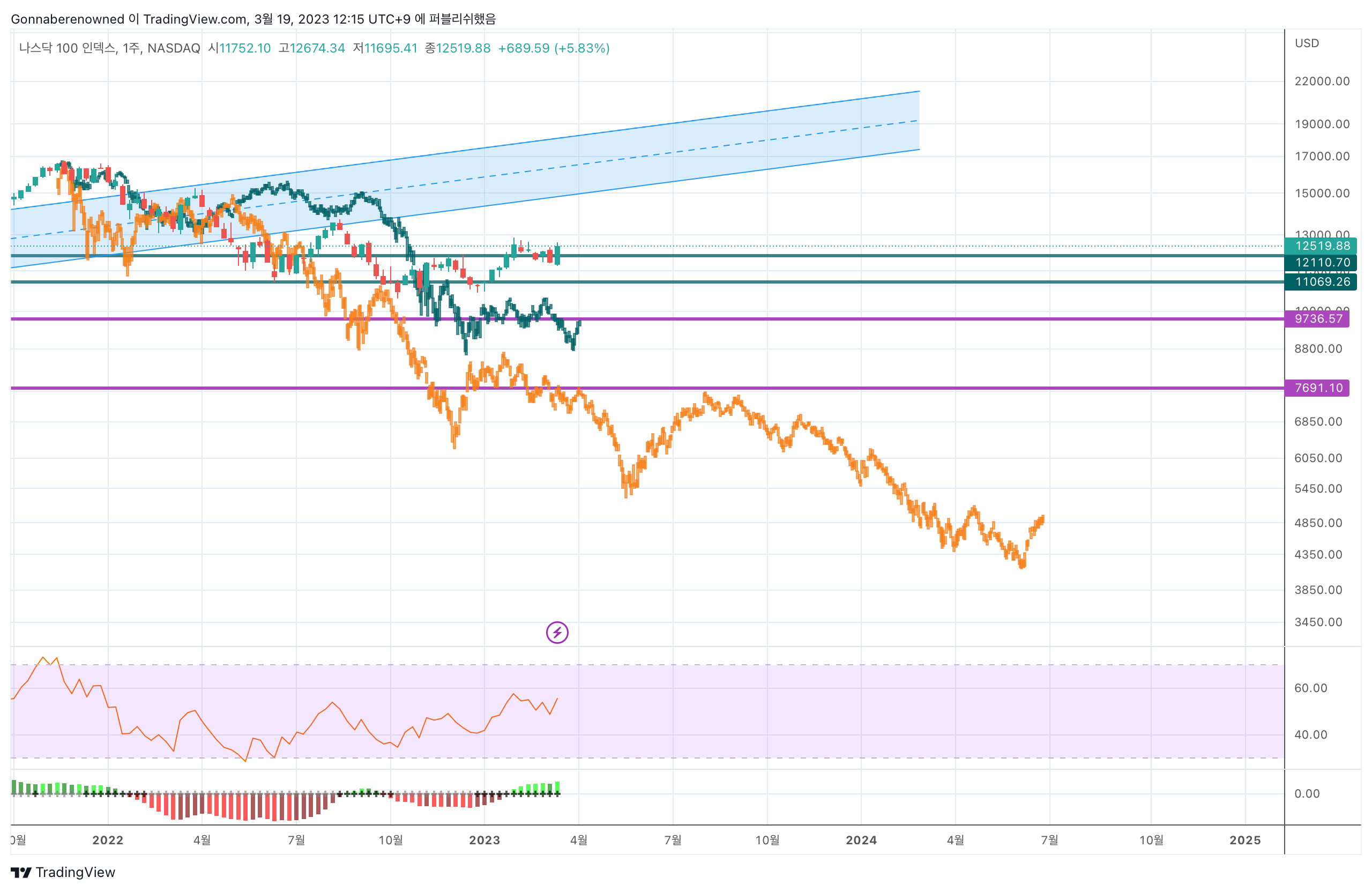Click the 2024 time axis label
The image size is (1372, 892).
click(x=861, y=840)
